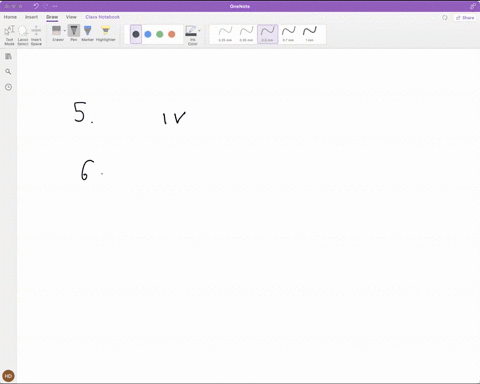Open the Ink Color picker
The width and height of the screenshot is (480, 384).
click(191, 35)
